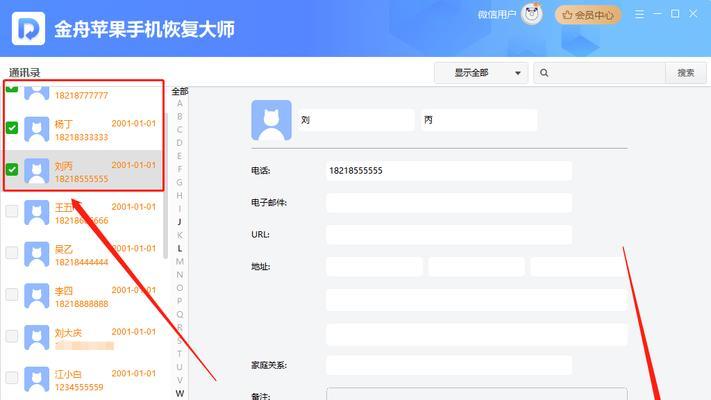The height and width of the screenshot is (400, 711).
Task: Check the 江小白 contact checkbox
Action: pyautogui.click(x=12, y=378)
